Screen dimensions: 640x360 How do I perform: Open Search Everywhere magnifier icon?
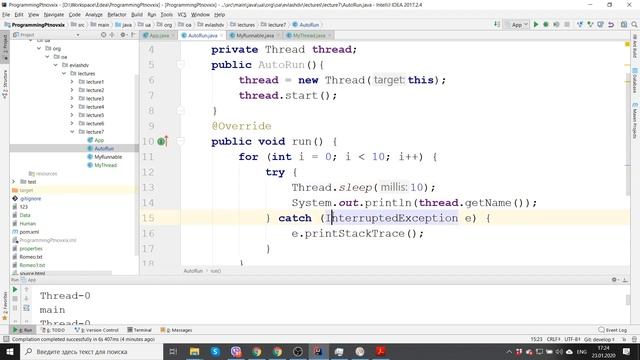pyautogui.click(x=634, y=24)
